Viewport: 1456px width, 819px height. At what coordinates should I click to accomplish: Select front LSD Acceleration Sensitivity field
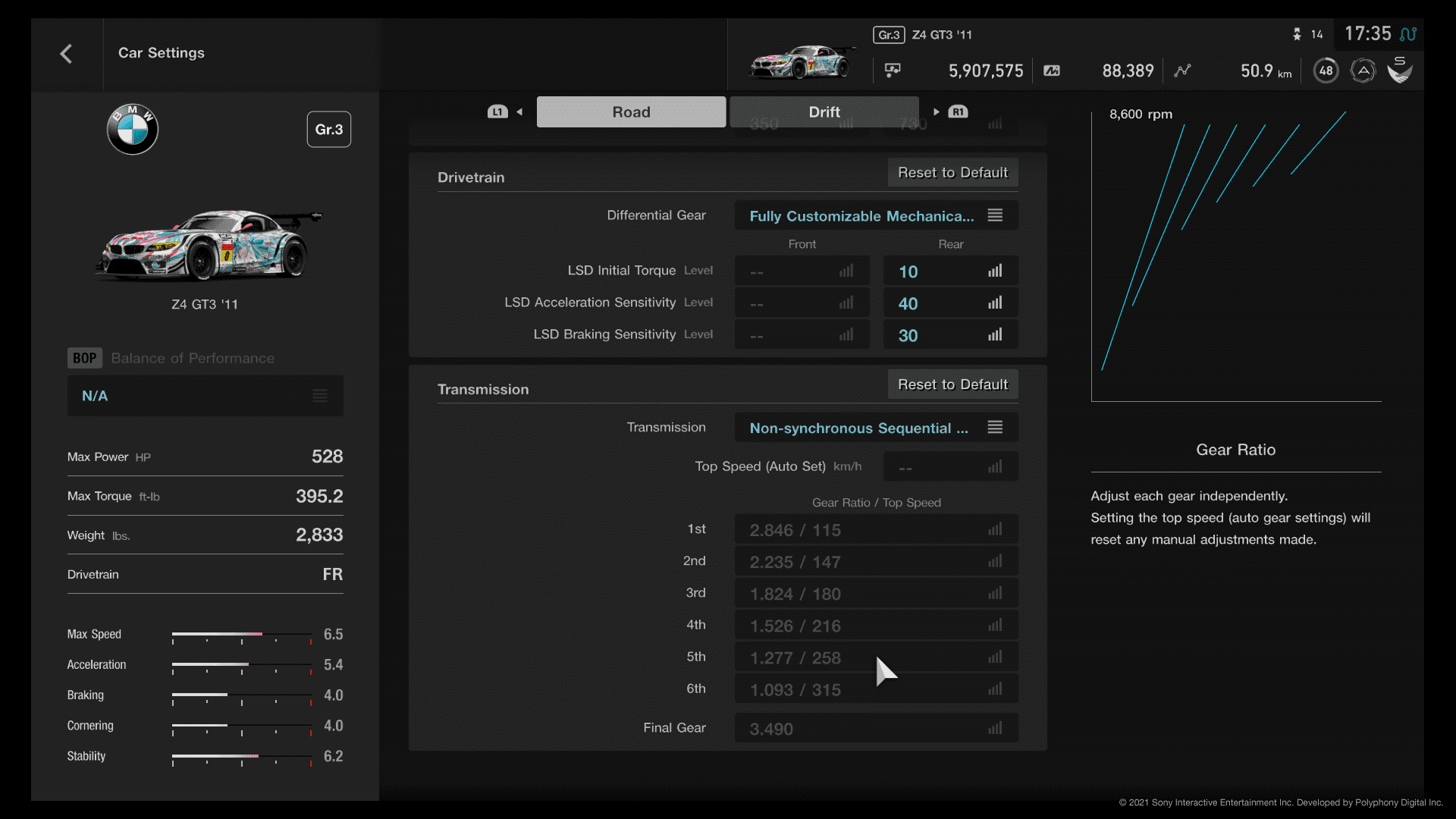pyautogui.click(x=802, y=303)
